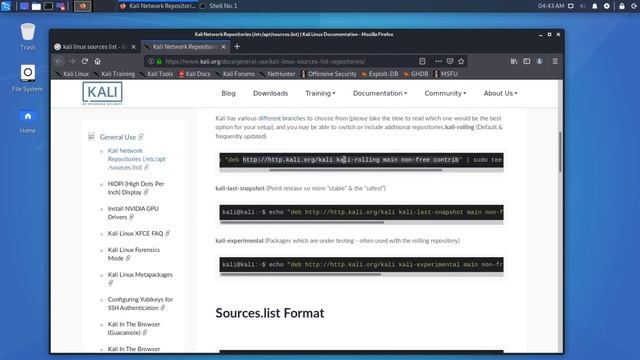Expand the Documentation dropdown menu
The width and height of the screenshot is (640, 360).
click(380, 93)
